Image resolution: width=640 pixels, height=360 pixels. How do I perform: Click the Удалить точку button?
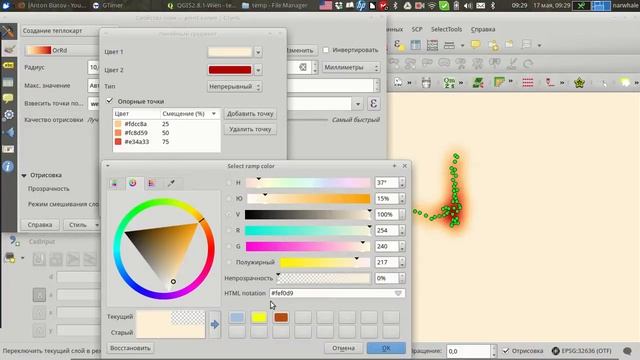250,129
